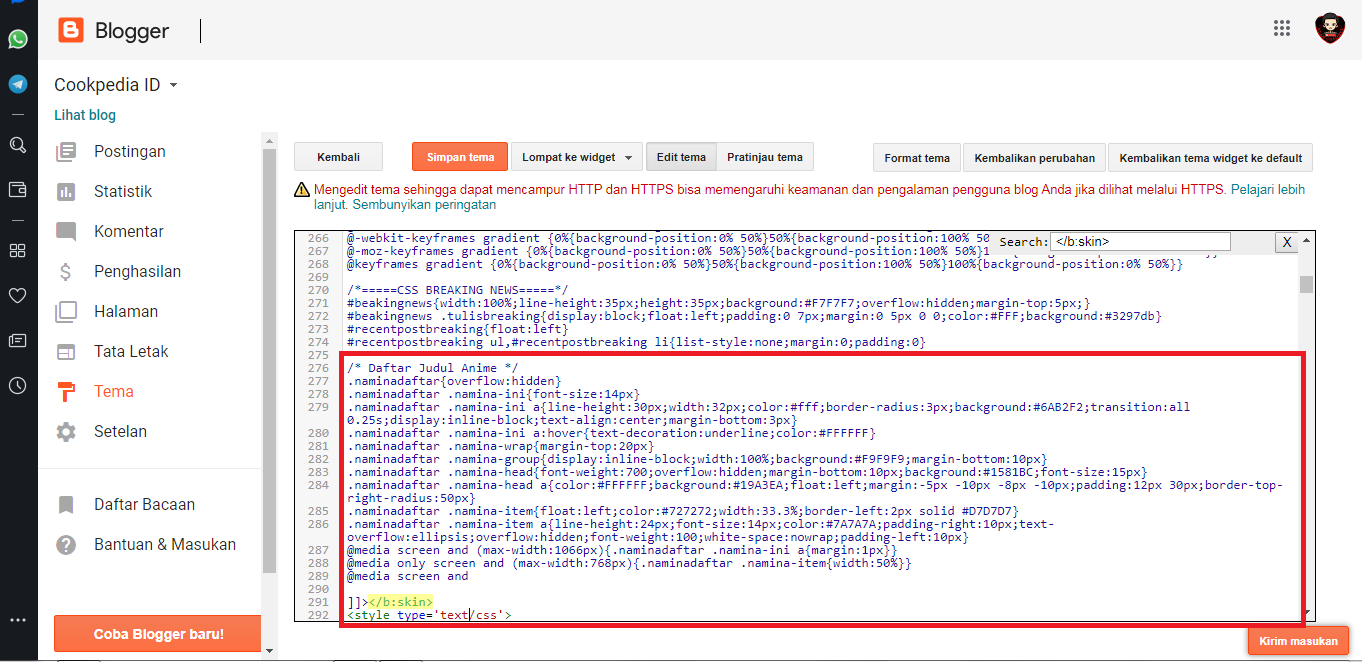
Task: Click the Google apps grid icon
Action: point(1282,28)
